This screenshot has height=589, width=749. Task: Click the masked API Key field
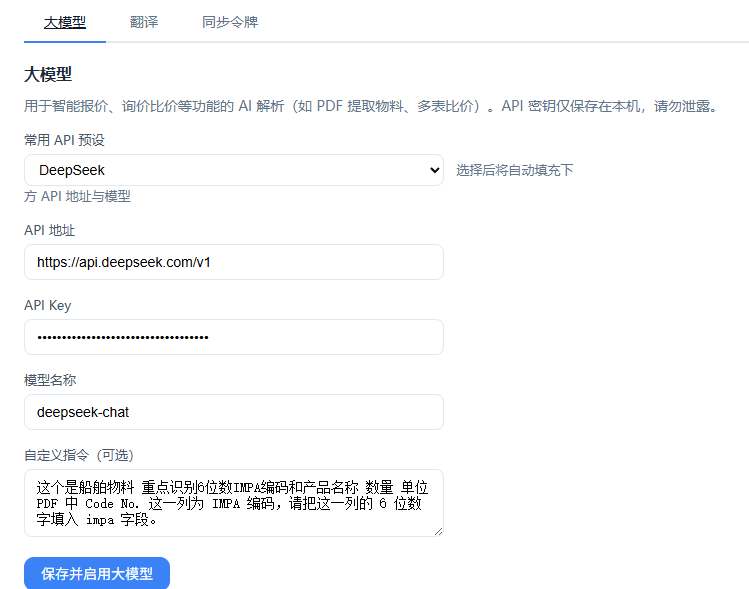pos(234,337)
